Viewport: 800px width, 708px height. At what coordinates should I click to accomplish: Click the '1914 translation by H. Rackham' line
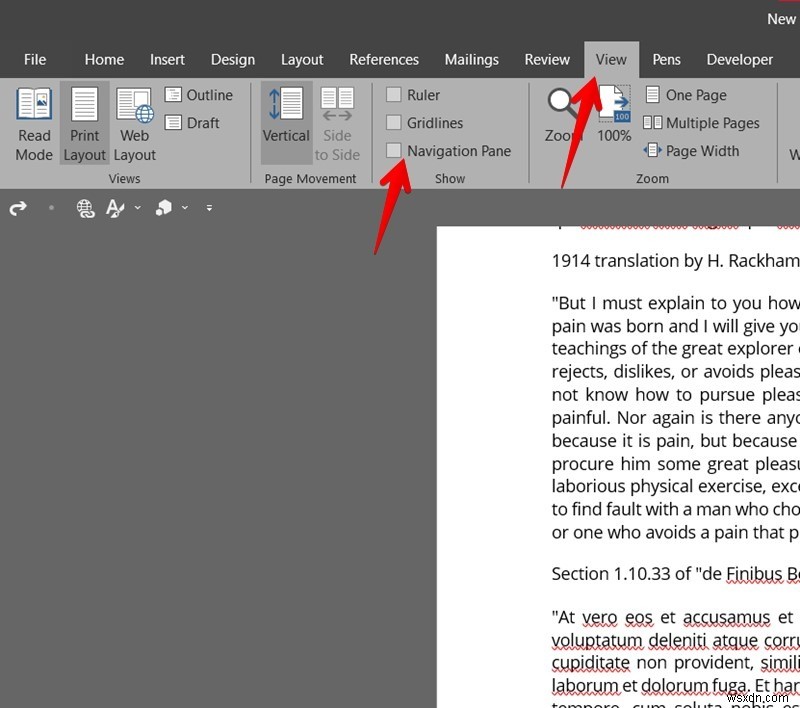click(x=676, y=261)
